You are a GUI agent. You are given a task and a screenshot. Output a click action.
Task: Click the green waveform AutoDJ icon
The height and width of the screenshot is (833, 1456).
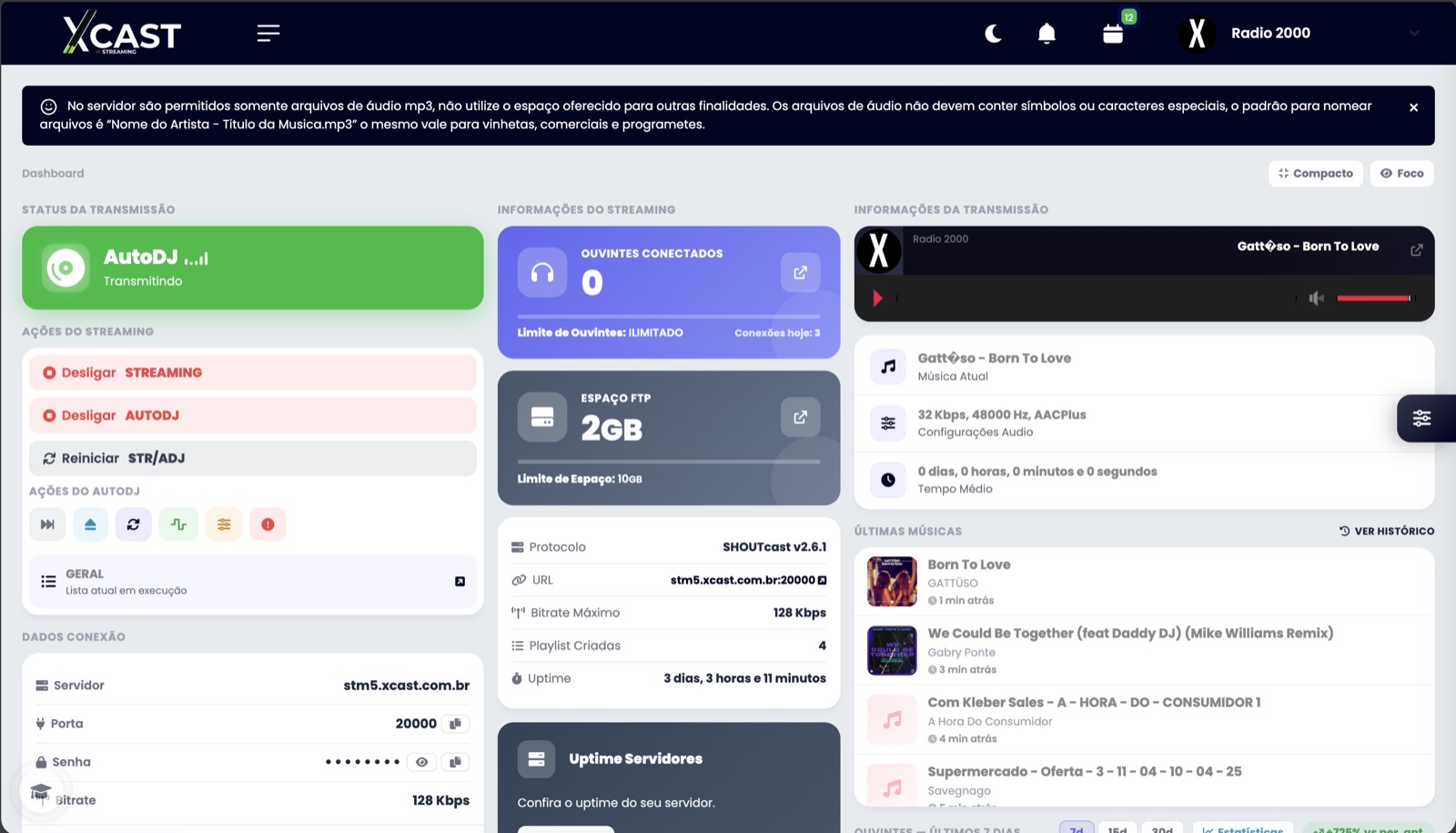[178, 524]
